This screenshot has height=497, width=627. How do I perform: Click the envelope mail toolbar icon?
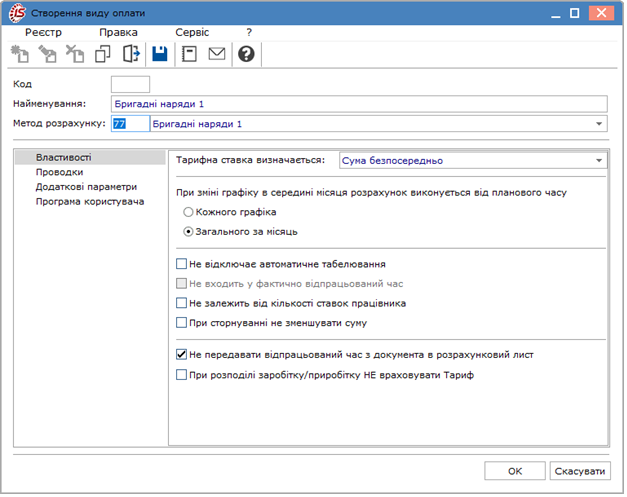point(217,54)
